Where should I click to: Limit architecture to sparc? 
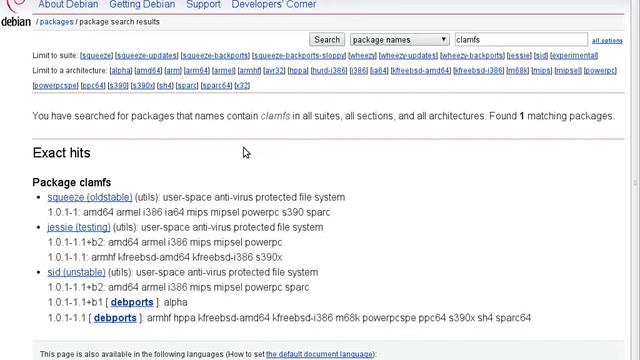pyautogui.click(x=187, y=86)
